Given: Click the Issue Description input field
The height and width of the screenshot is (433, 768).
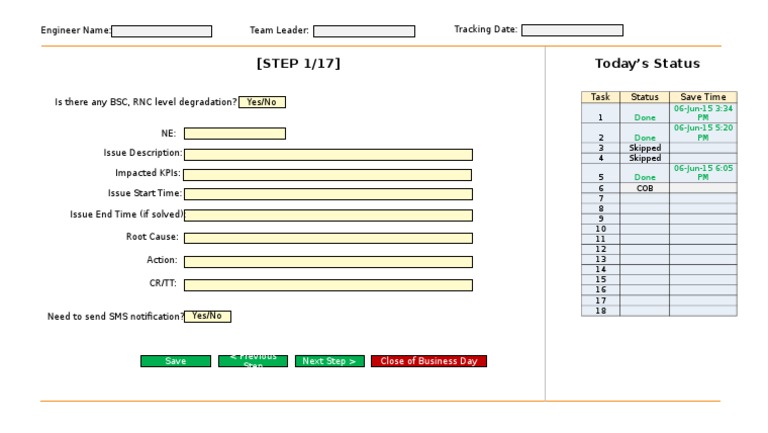Looking at the screenshot, I should (x=328, y=155).
